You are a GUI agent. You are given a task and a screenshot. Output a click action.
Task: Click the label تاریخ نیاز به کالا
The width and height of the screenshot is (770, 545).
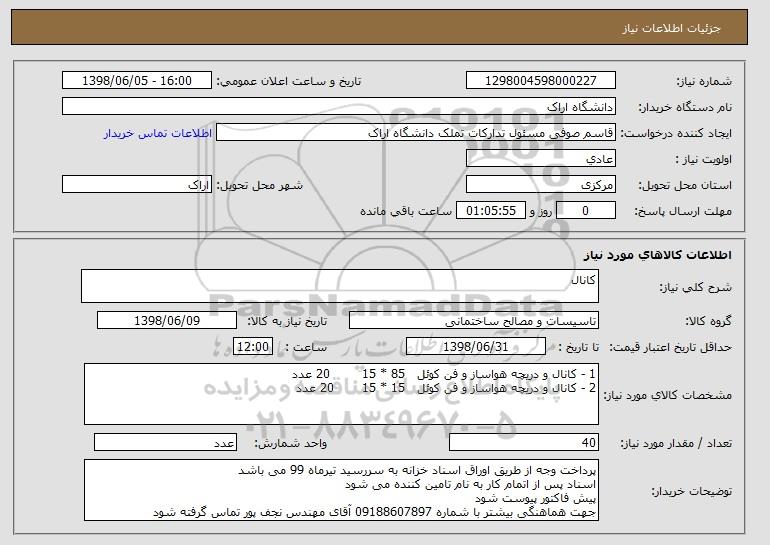(x=287, y=321)
